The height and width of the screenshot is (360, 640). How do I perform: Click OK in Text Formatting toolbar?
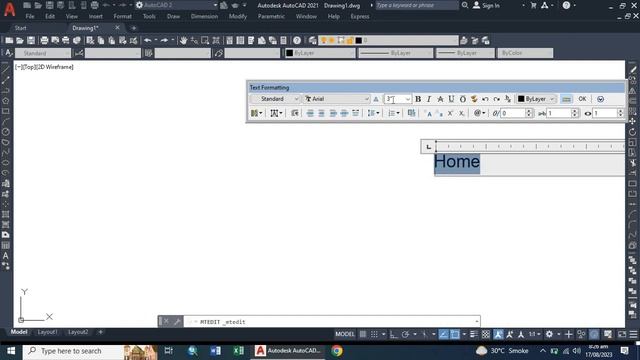tap(582, 99)
